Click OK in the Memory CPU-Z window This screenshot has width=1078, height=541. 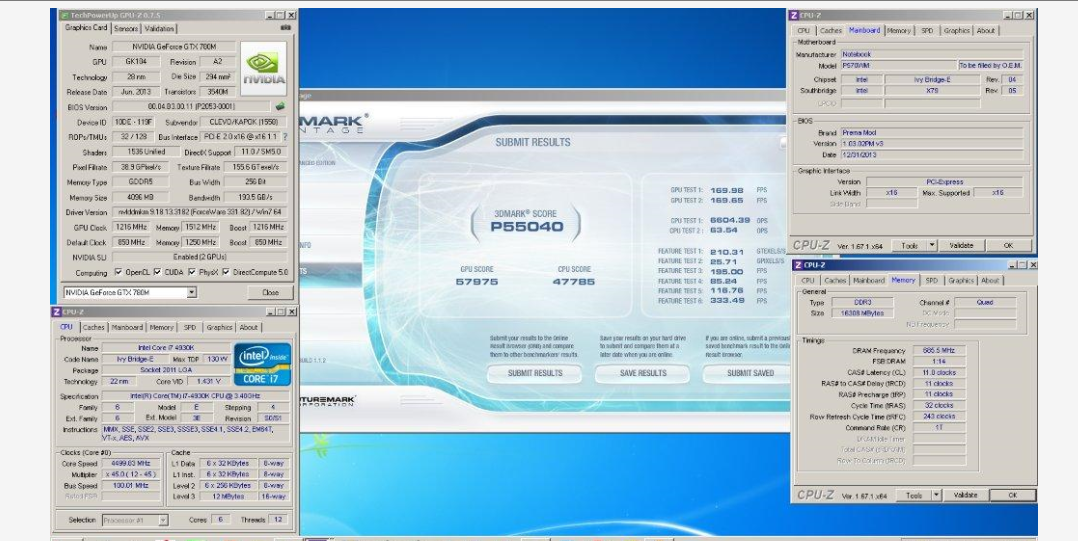[1012, 495]
